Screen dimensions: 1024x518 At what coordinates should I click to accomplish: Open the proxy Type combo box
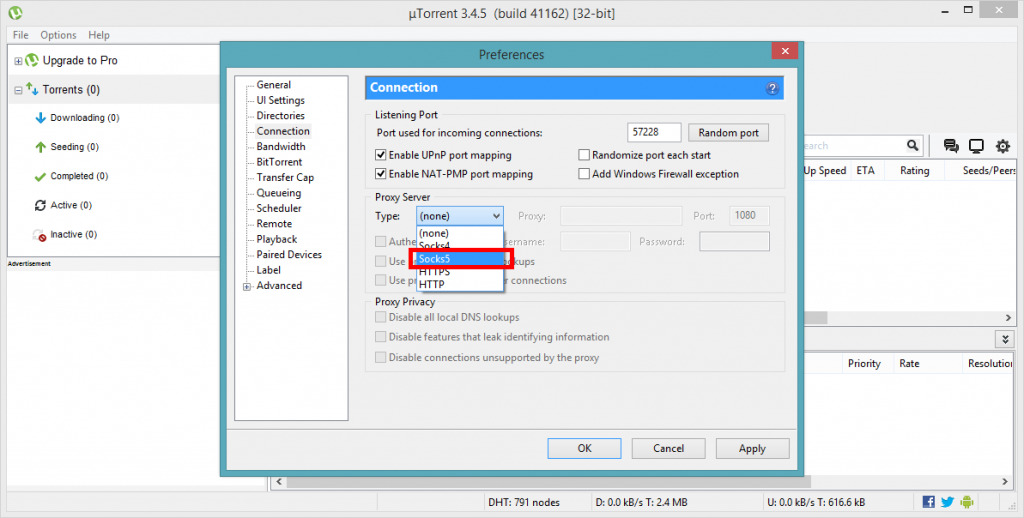[460, 216]
